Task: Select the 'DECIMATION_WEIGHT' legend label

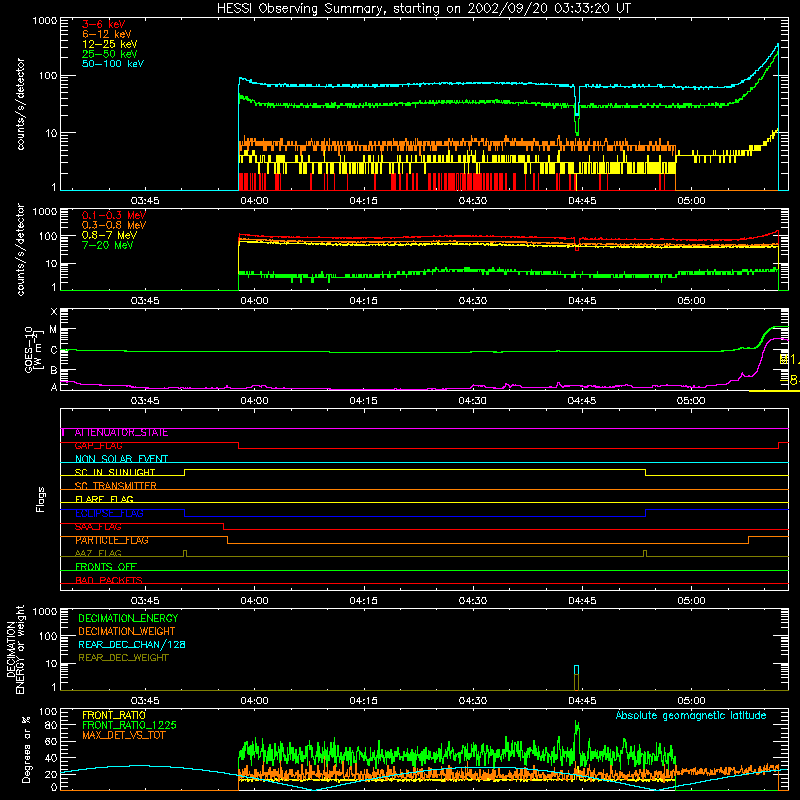Action: click(127, 631)
